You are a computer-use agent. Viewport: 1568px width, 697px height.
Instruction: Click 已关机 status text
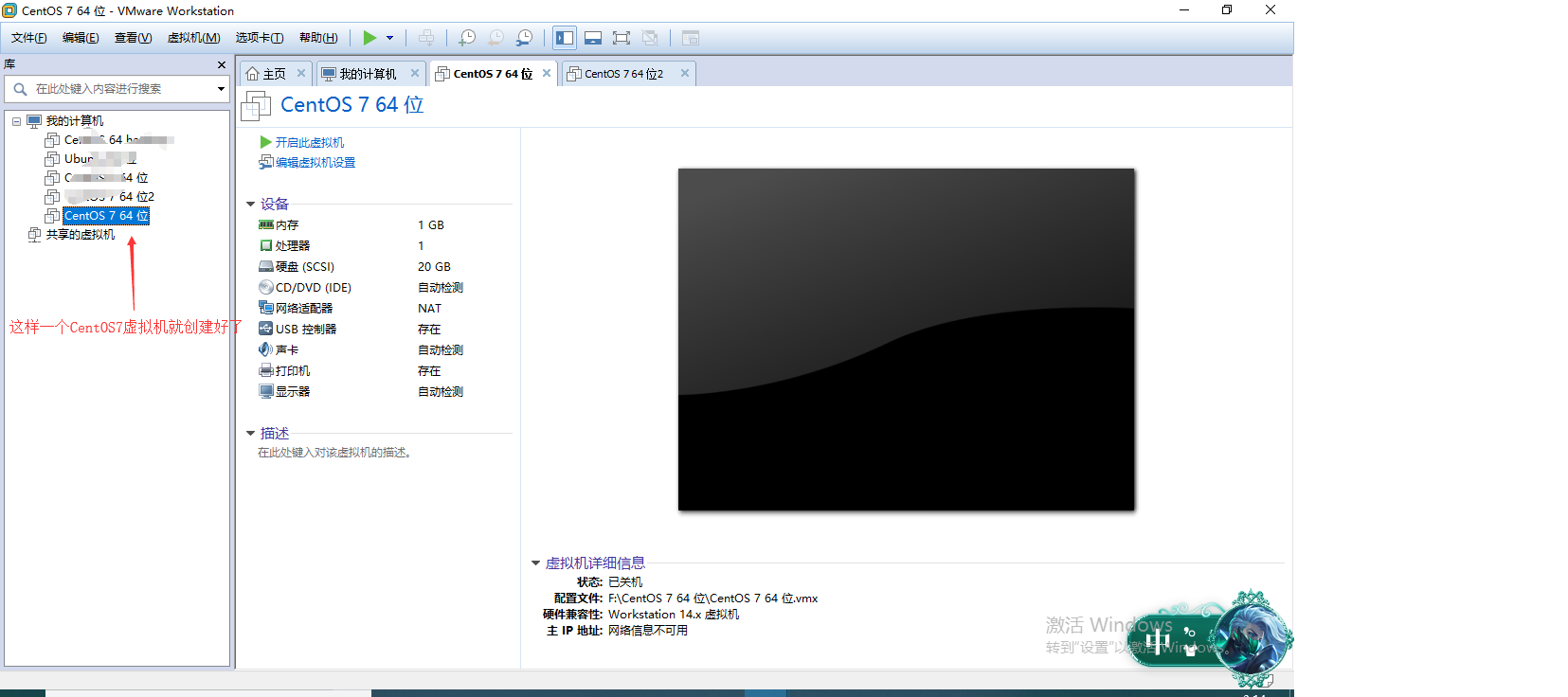(625, 582)
